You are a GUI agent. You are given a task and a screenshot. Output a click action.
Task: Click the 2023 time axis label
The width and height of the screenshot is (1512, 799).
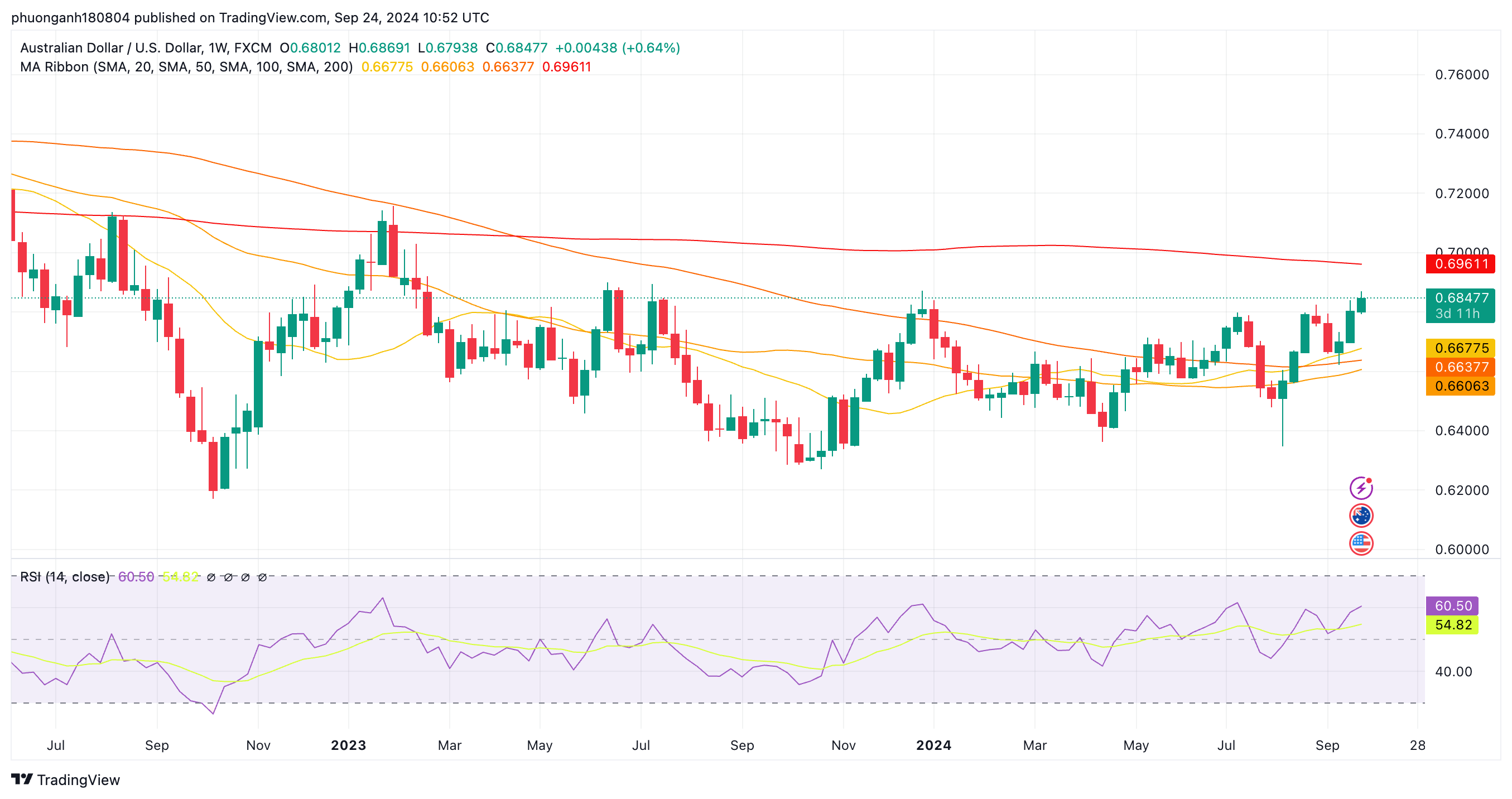348,745
